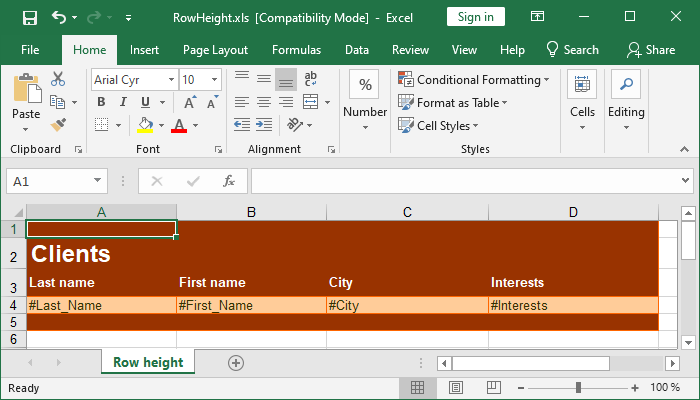Click the Increase Indent icon
Viewport: 700px width, 400px height.
[x=264, y=125]
